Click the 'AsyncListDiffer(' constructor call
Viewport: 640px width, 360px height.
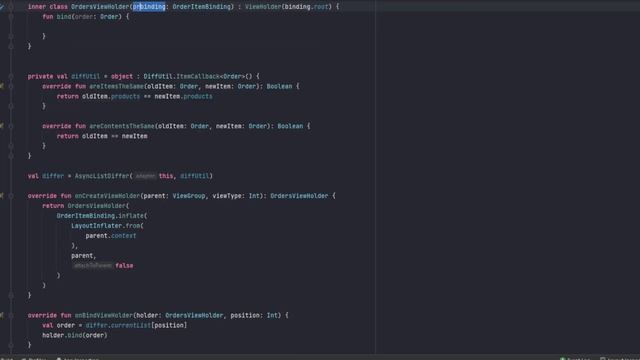[x=104, y=176]
